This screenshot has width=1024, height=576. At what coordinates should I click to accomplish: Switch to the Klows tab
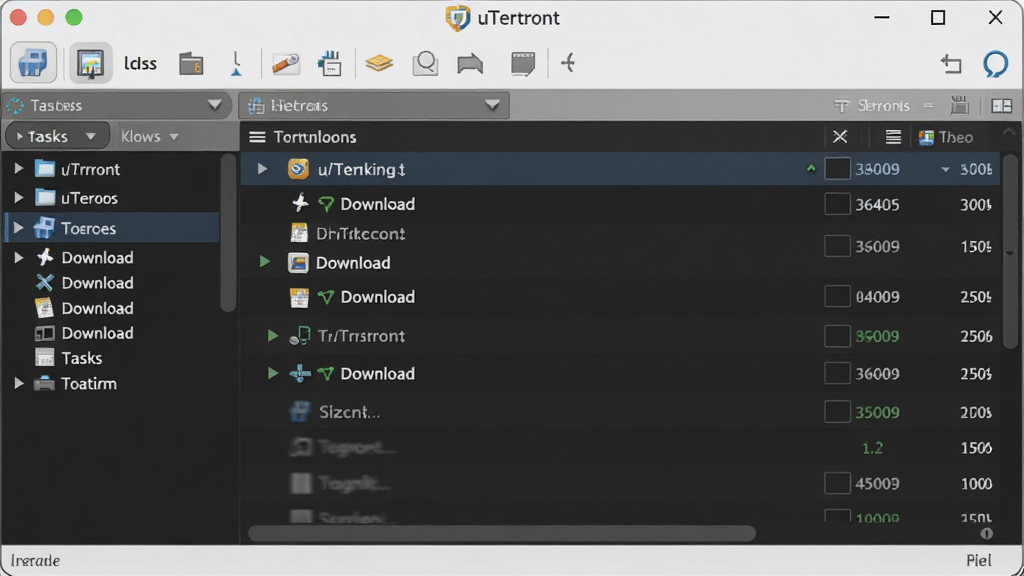click(150, 136)
